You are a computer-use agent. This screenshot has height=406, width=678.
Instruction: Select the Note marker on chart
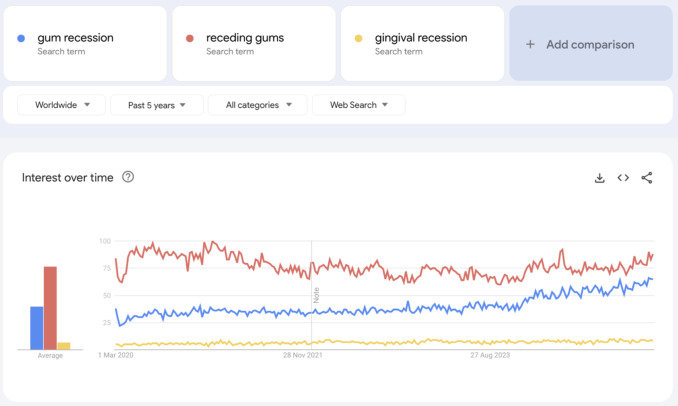316,295
